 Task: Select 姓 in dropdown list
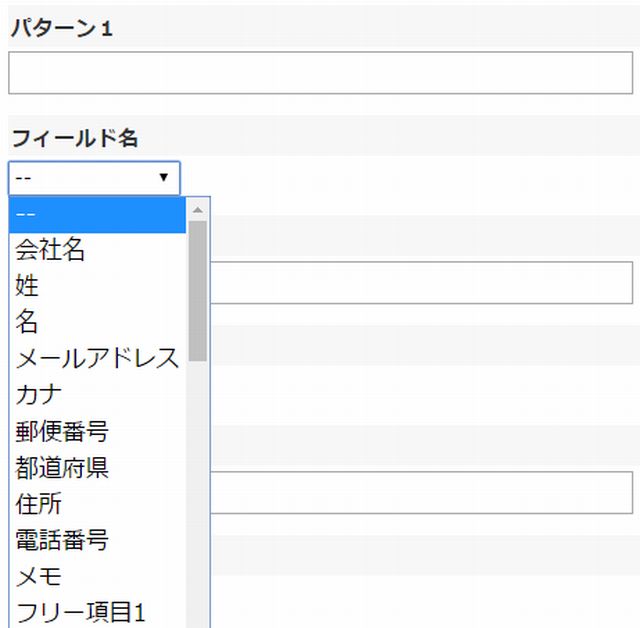point(98,285)
